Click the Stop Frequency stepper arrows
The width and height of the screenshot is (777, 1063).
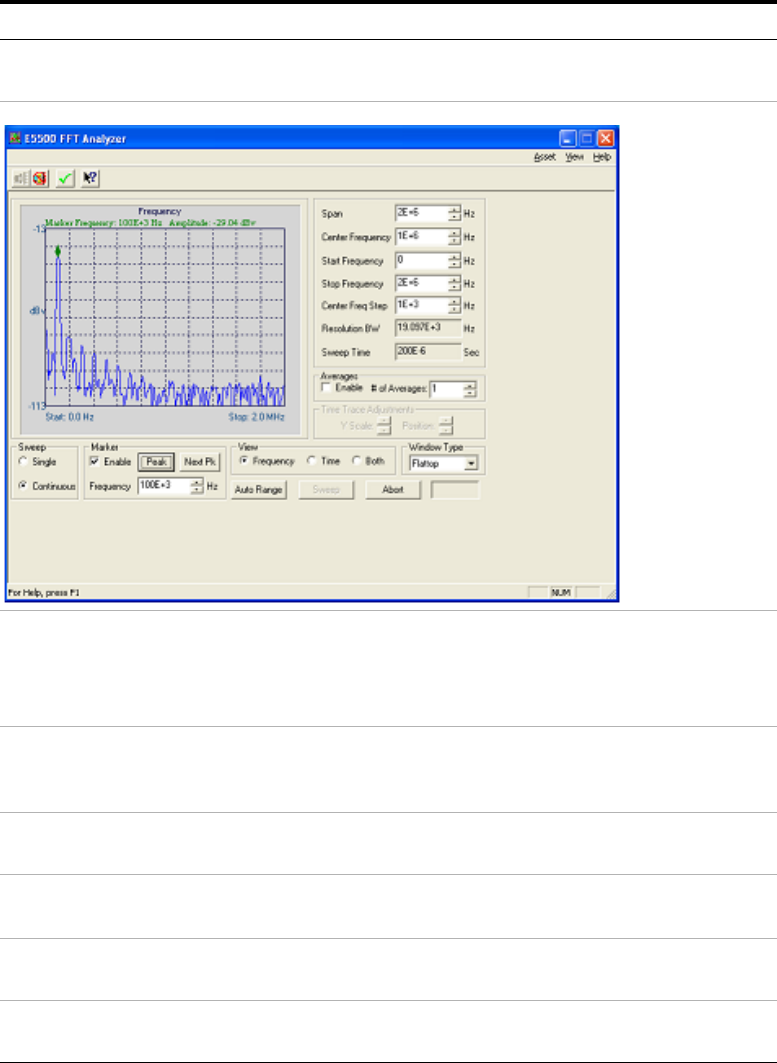454,283
